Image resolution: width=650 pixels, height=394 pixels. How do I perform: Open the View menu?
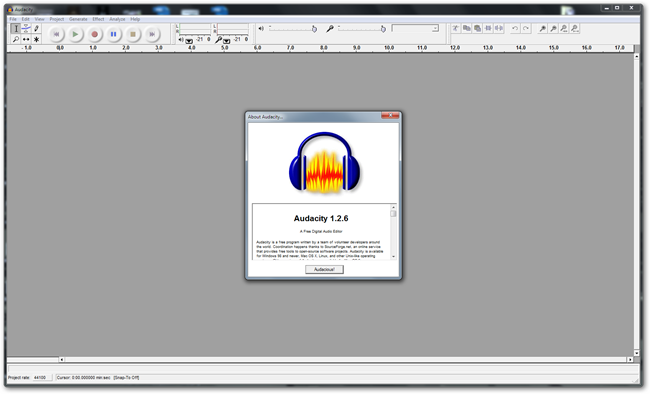pyautogui.click(x=39, y=19)
